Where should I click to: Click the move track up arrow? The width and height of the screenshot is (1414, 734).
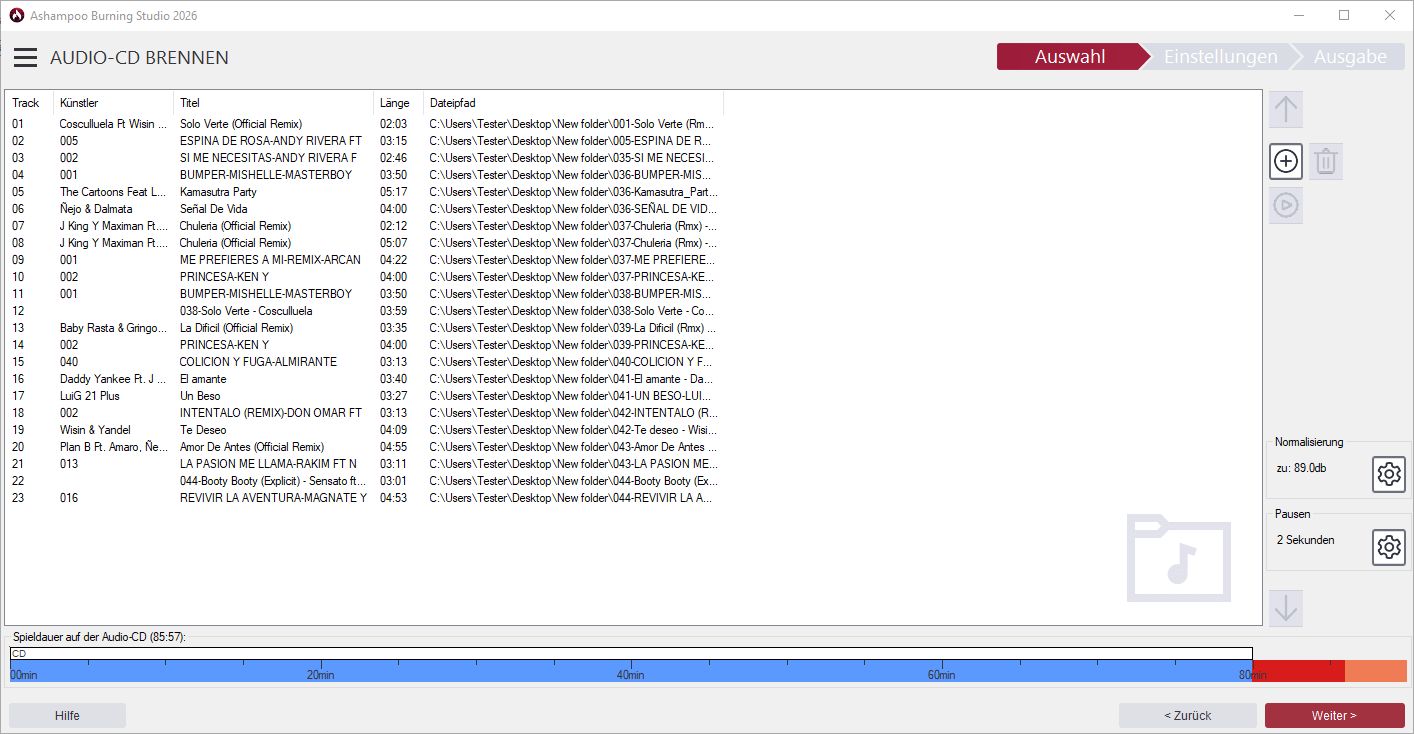[x=1286, y=109]
